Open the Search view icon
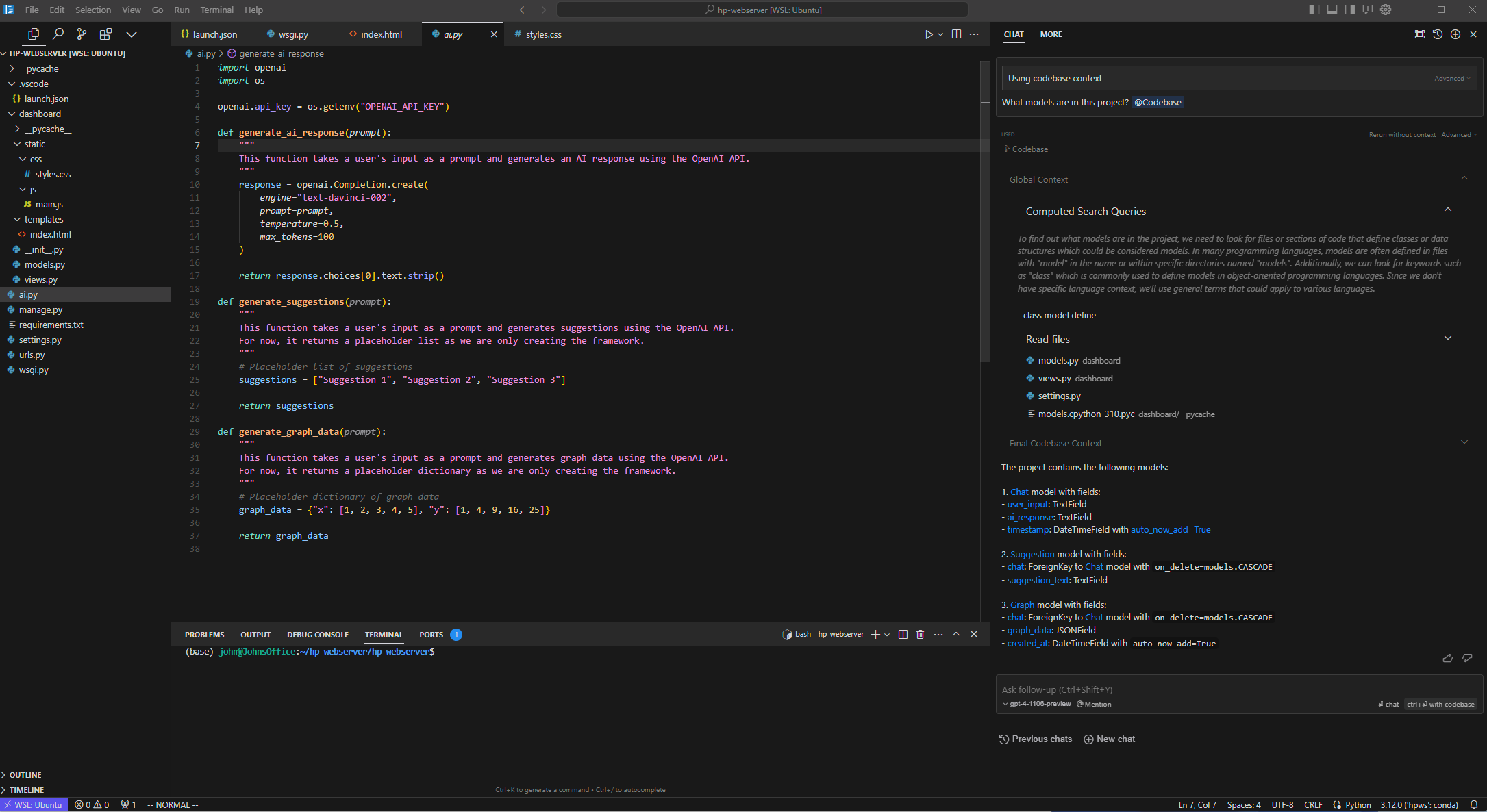Screen dimensions: 1487x812 (58, 34)
